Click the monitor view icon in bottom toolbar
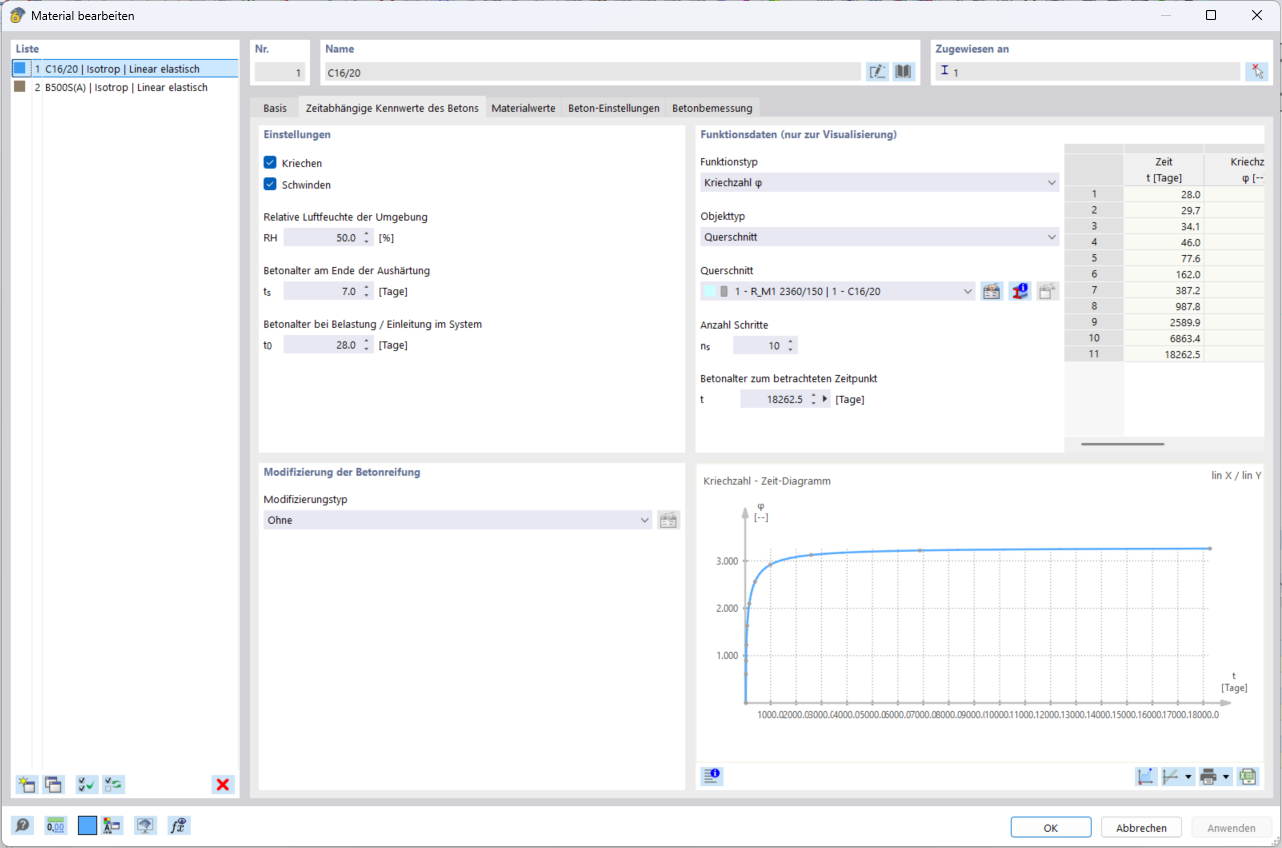Image resolution: width=1282 pixels, height=848 pixels. [x=146, y=825]
